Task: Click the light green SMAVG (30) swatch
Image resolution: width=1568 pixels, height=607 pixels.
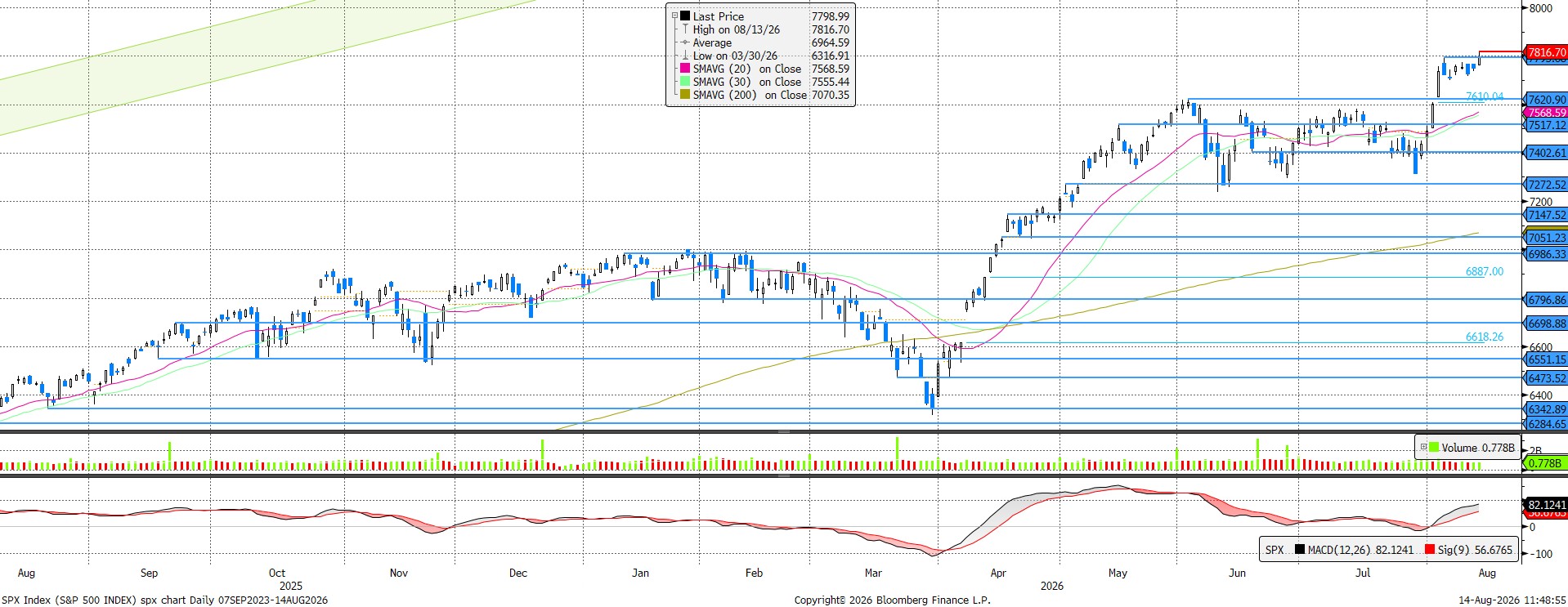Action: (685, 82)
